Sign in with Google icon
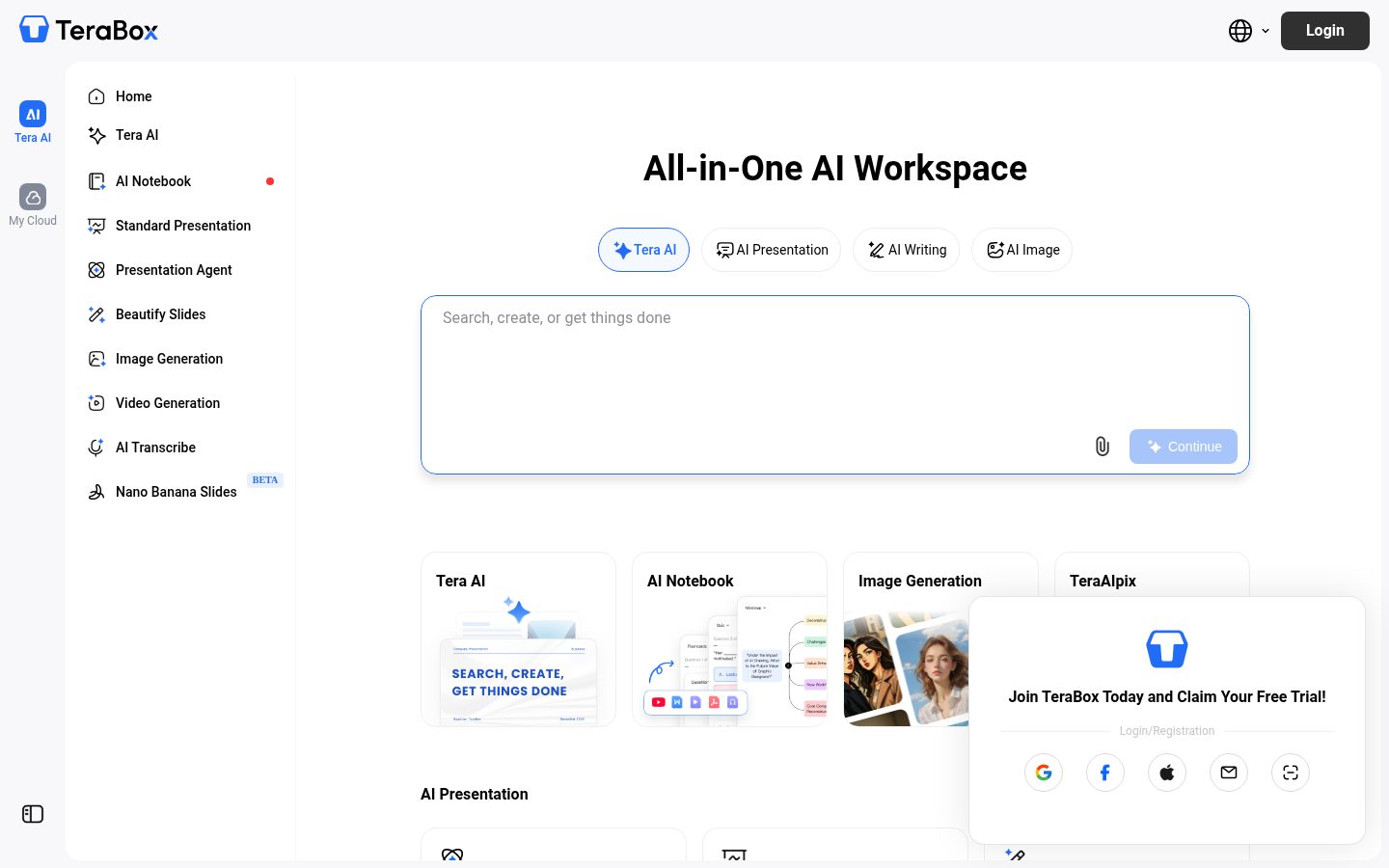1389x868 pixels. pyautogui.click(x=1044, y=773)
